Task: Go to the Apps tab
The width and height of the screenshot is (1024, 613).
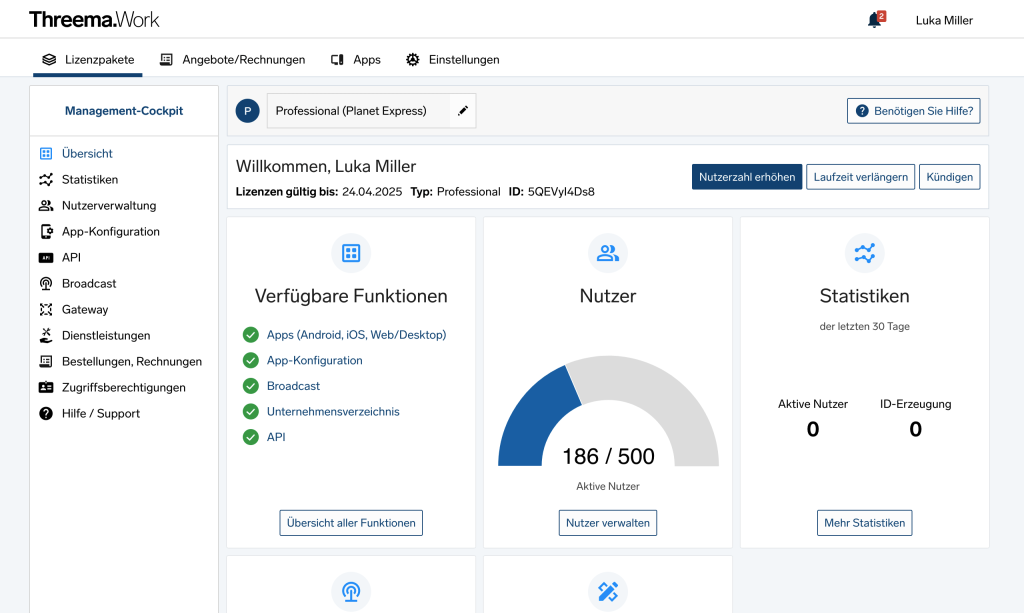Action: [x=356, y=59]
